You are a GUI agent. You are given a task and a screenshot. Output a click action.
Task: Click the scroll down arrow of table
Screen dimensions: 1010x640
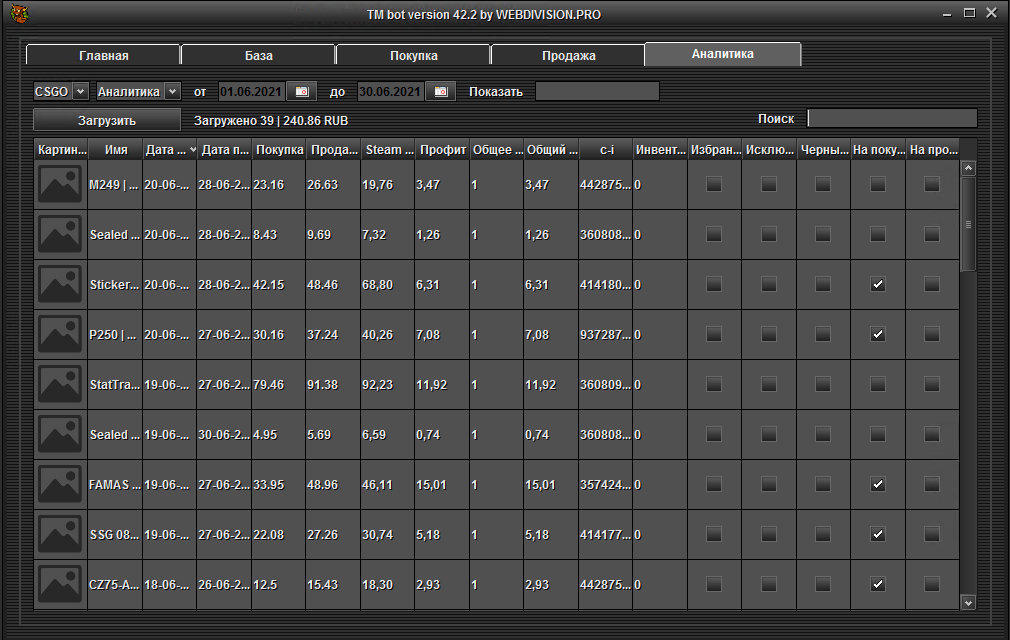[967, 602]
